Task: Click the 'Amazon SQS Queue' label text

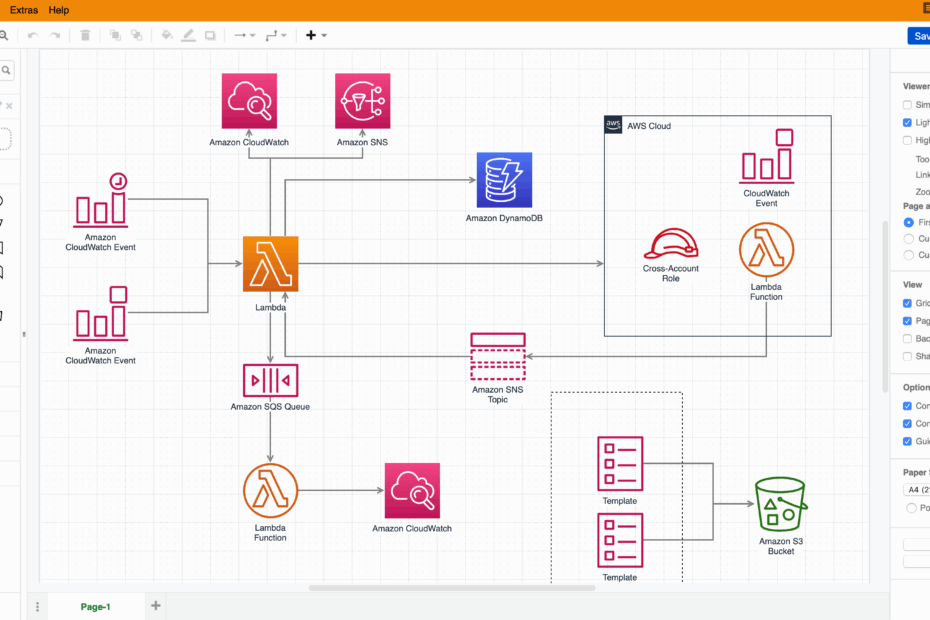Action: tap(270, 406)
